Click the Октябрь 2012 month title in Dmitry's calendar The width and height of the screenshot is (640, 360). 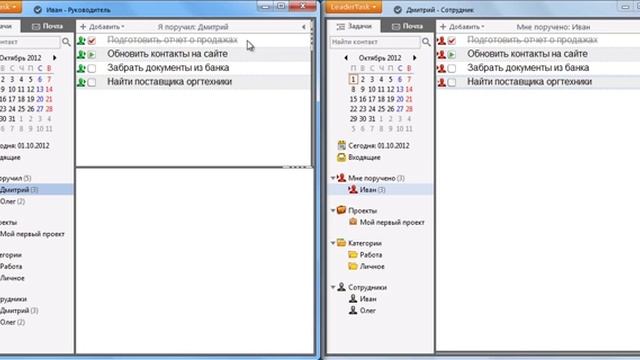pyautogui.click(x=380, y=58)
